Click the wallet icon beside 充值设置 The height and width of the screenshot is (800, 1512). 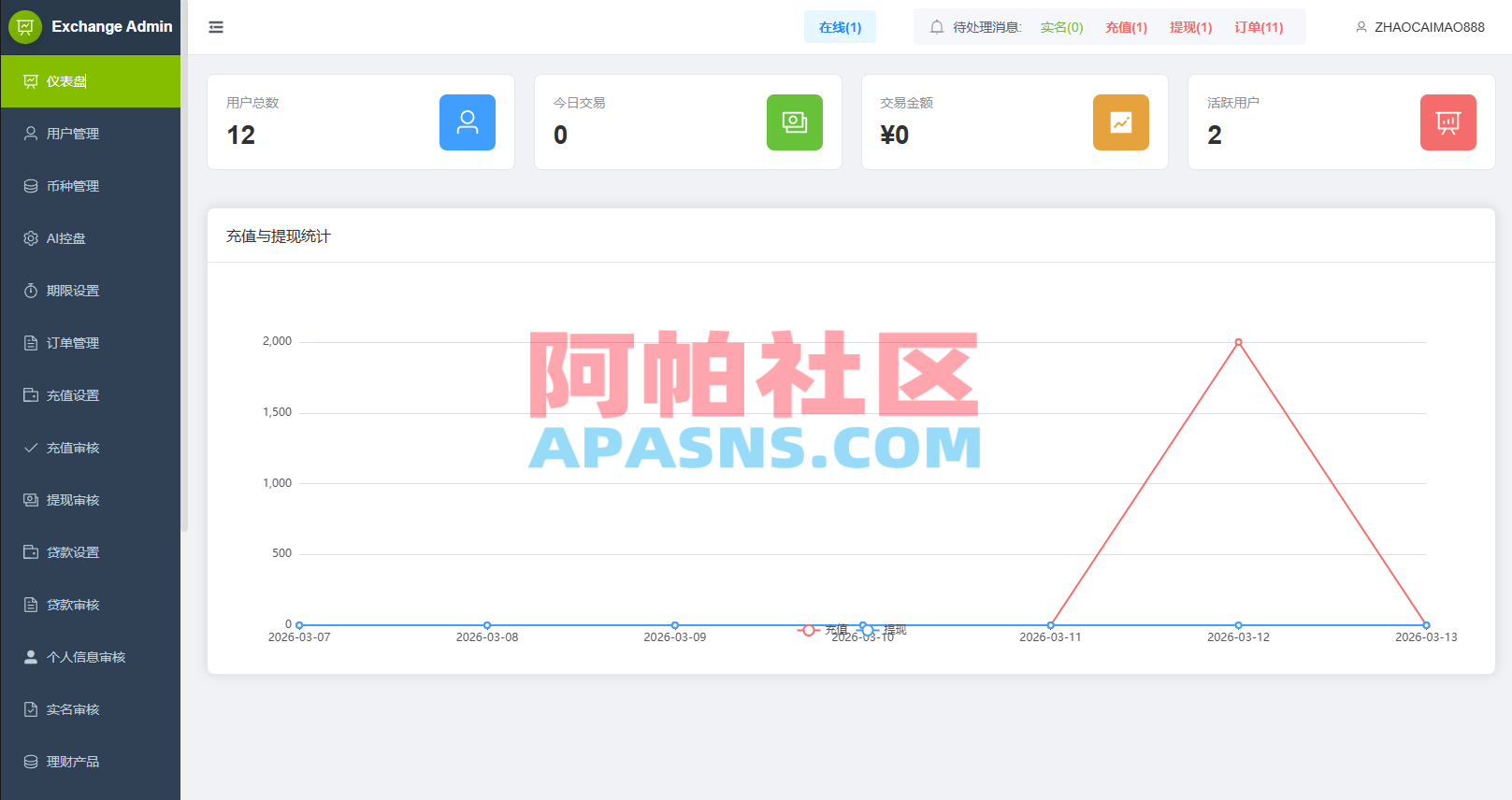tap(31, 395)
